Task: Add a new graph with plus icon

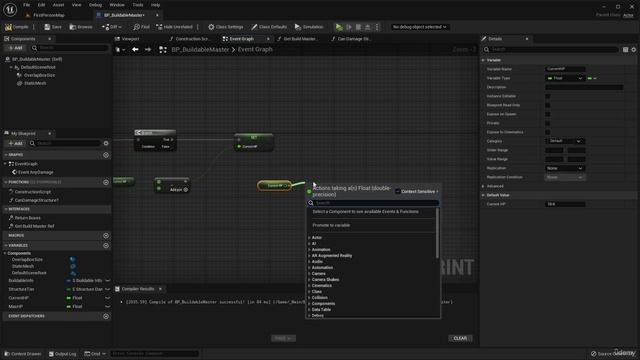Action: coord(106,155)
